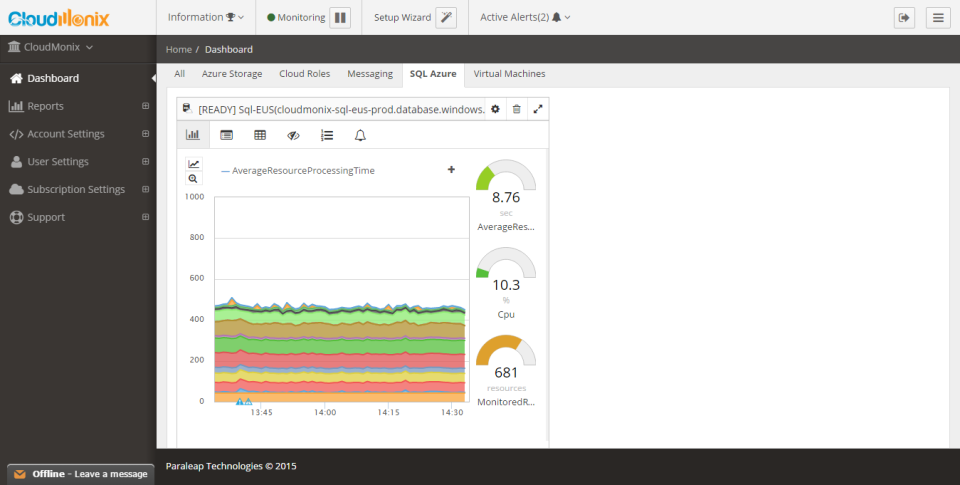960x485 pixels.
Task: Select the All tab
Action: pyautogui.click(x=179, y=73)
